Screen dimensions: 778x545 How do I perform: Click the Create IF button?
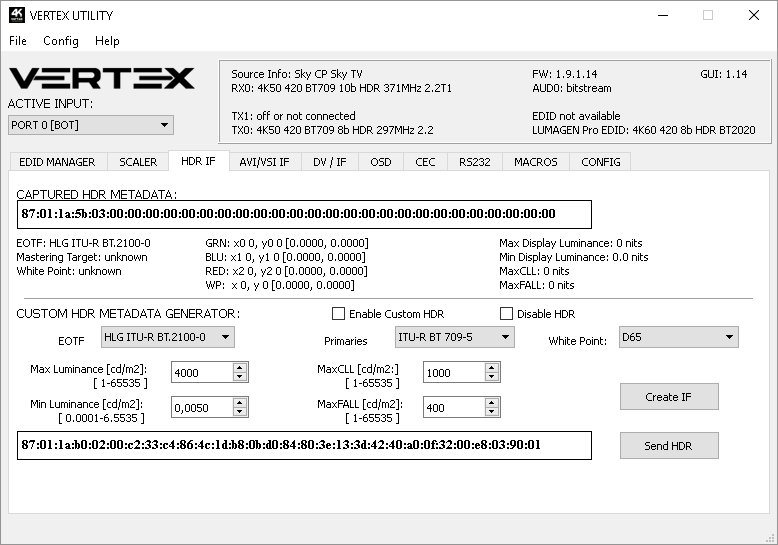[669, 397]
